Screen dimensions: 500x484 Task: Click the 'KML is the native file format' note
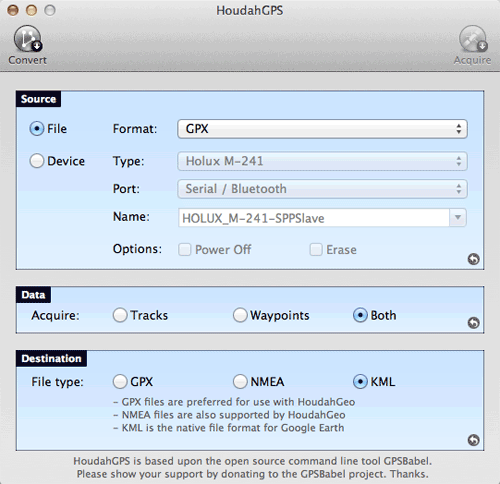click(229, 428)
